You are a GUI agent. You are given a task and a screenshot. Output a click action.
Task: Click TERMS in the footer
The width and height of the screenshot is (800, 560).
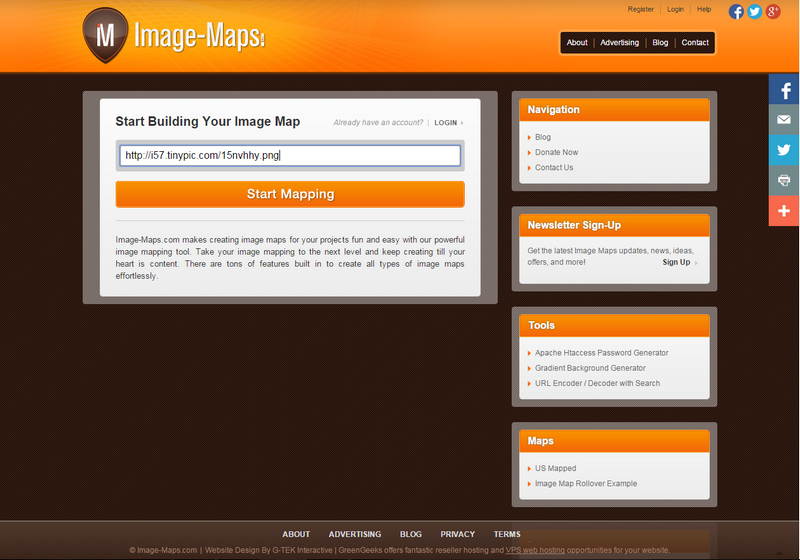pyautogui.click(x=507, y=534)
